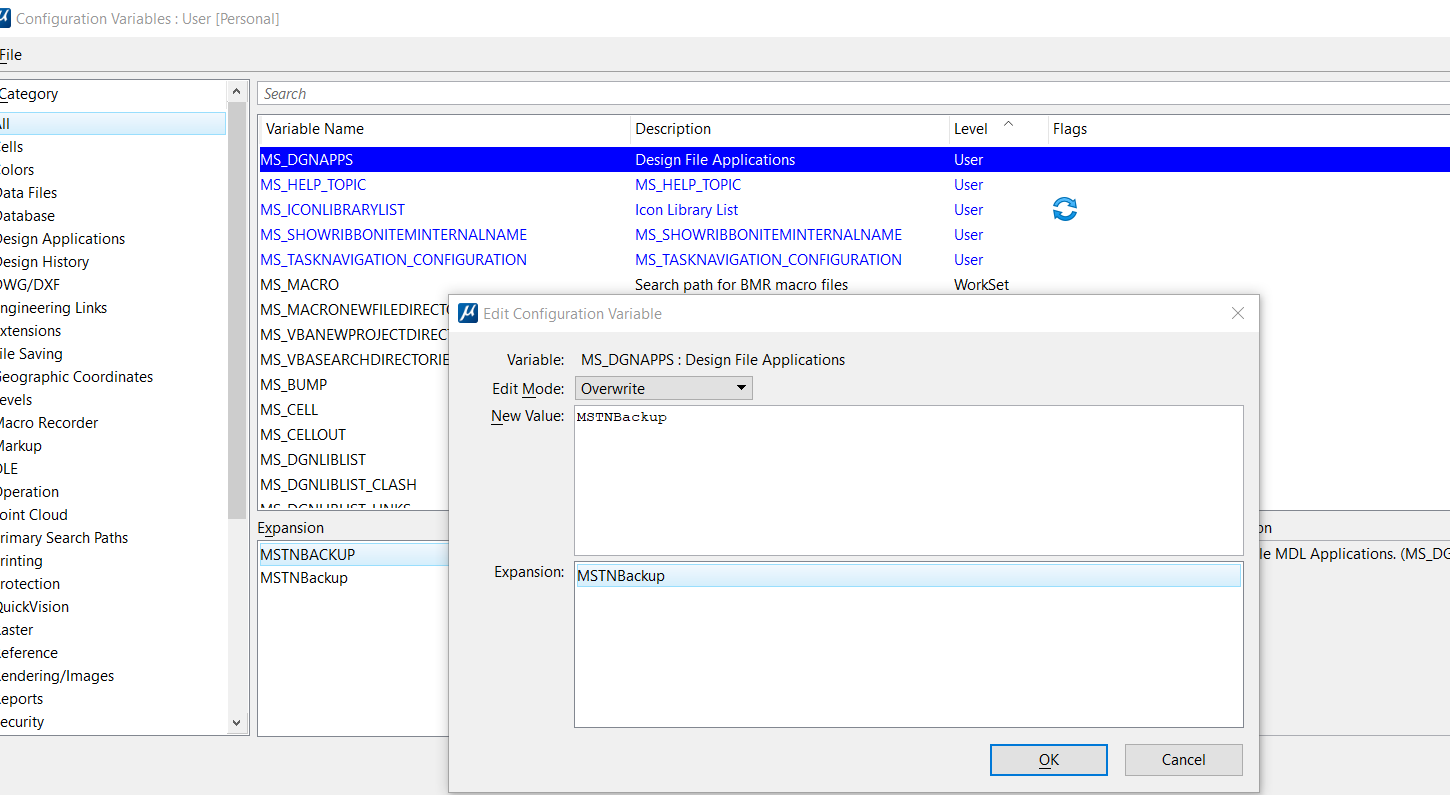This screenshot has height=795, width=1450.
Task: Select the Database category
Action: 27,216
